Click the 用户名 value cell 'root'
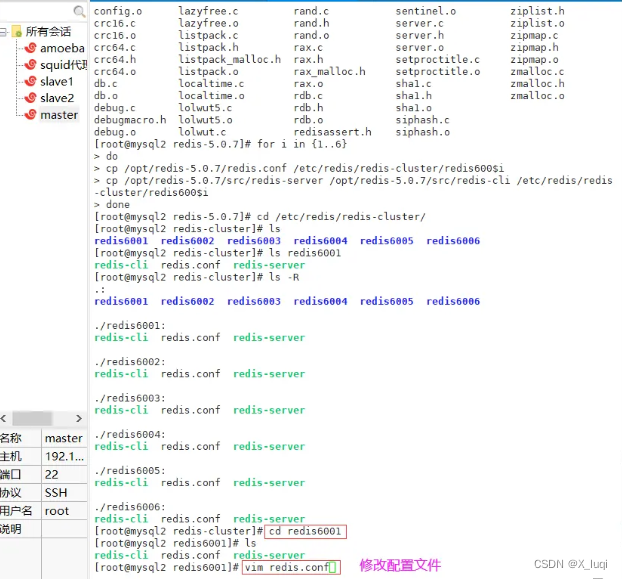This screenshot has height=579, width=622. point(64,511)
